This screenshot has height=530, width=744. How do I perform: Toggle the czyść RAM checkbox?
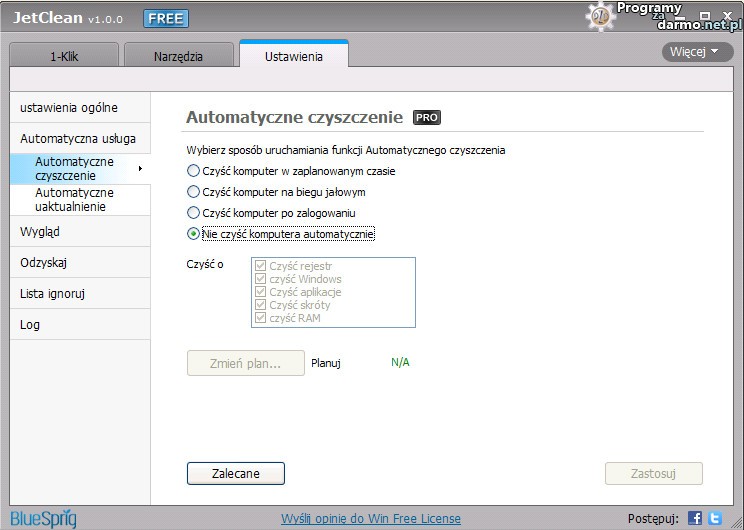pyautogui.click(x=261, y=318)
